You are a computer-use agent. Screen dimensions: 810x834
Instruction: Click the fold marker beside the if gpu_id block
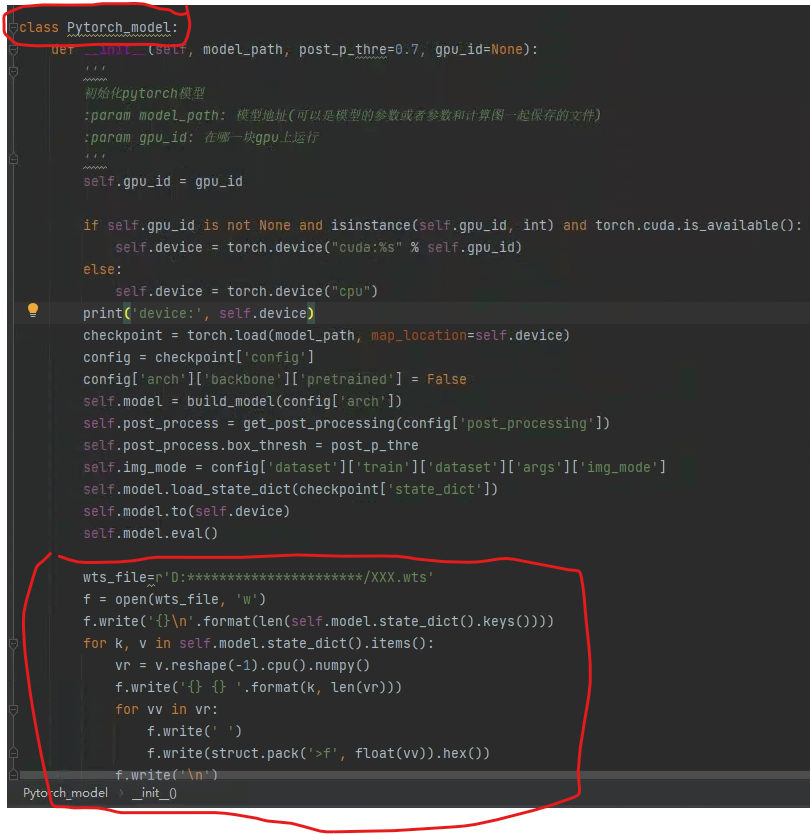[12, 224]
